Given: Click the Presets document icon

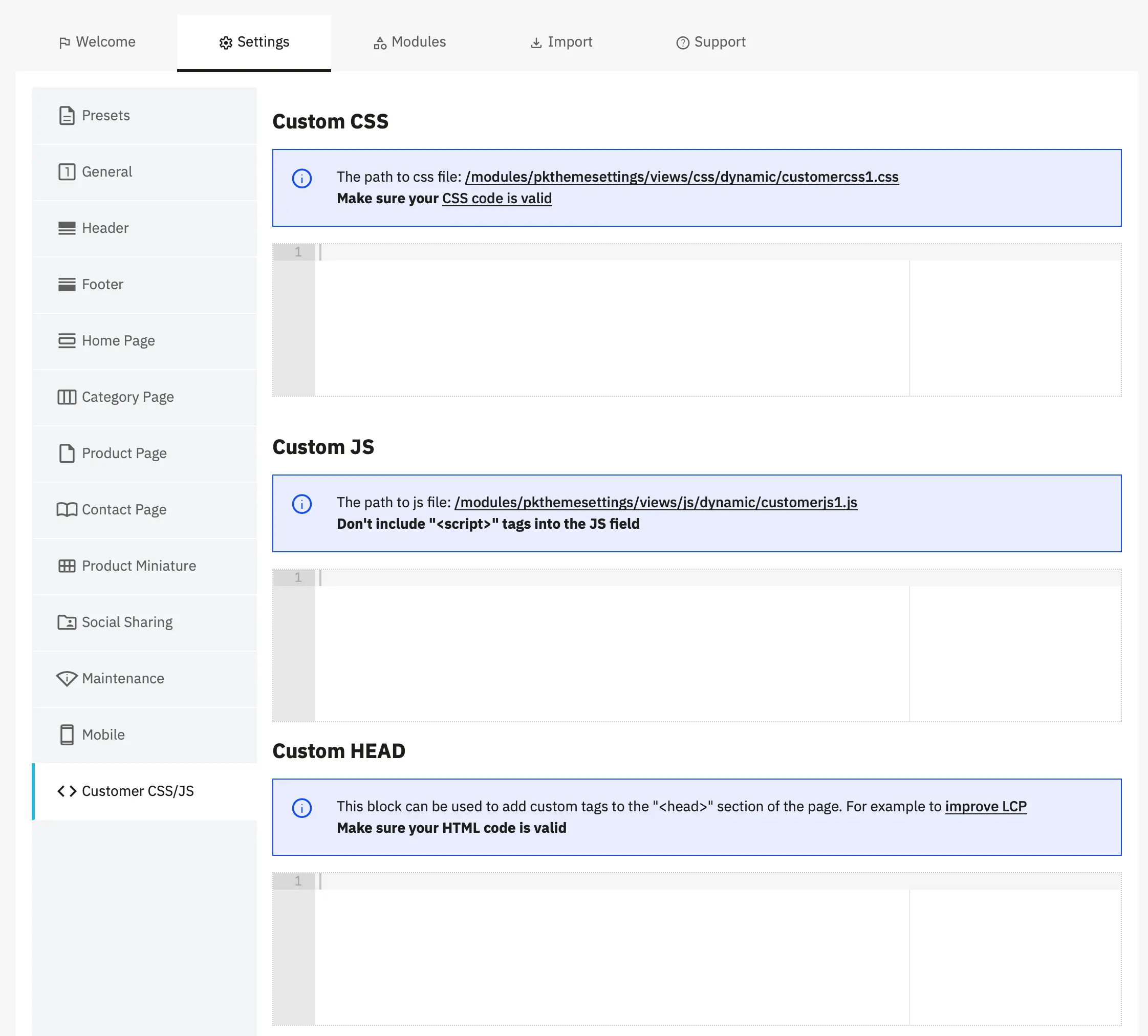Looking at the screenshot, I should [67, 116].
